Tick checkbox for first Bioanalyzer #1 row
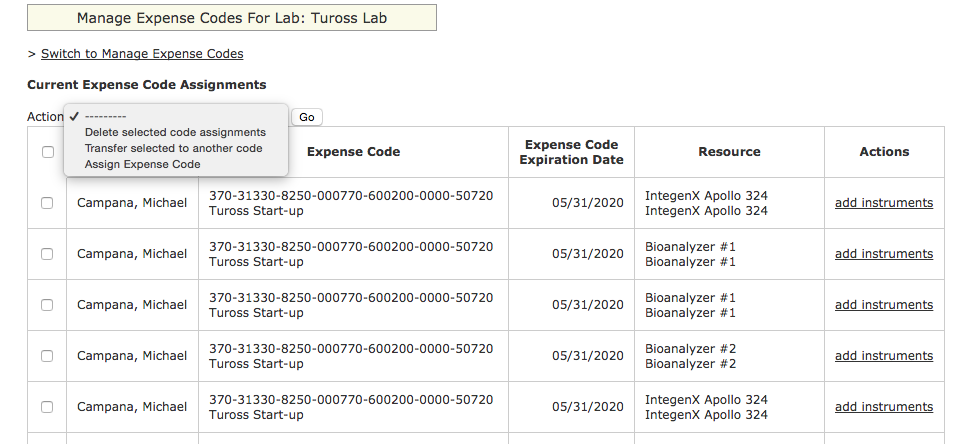Viewport: 961px width, 444px height. 47,254
